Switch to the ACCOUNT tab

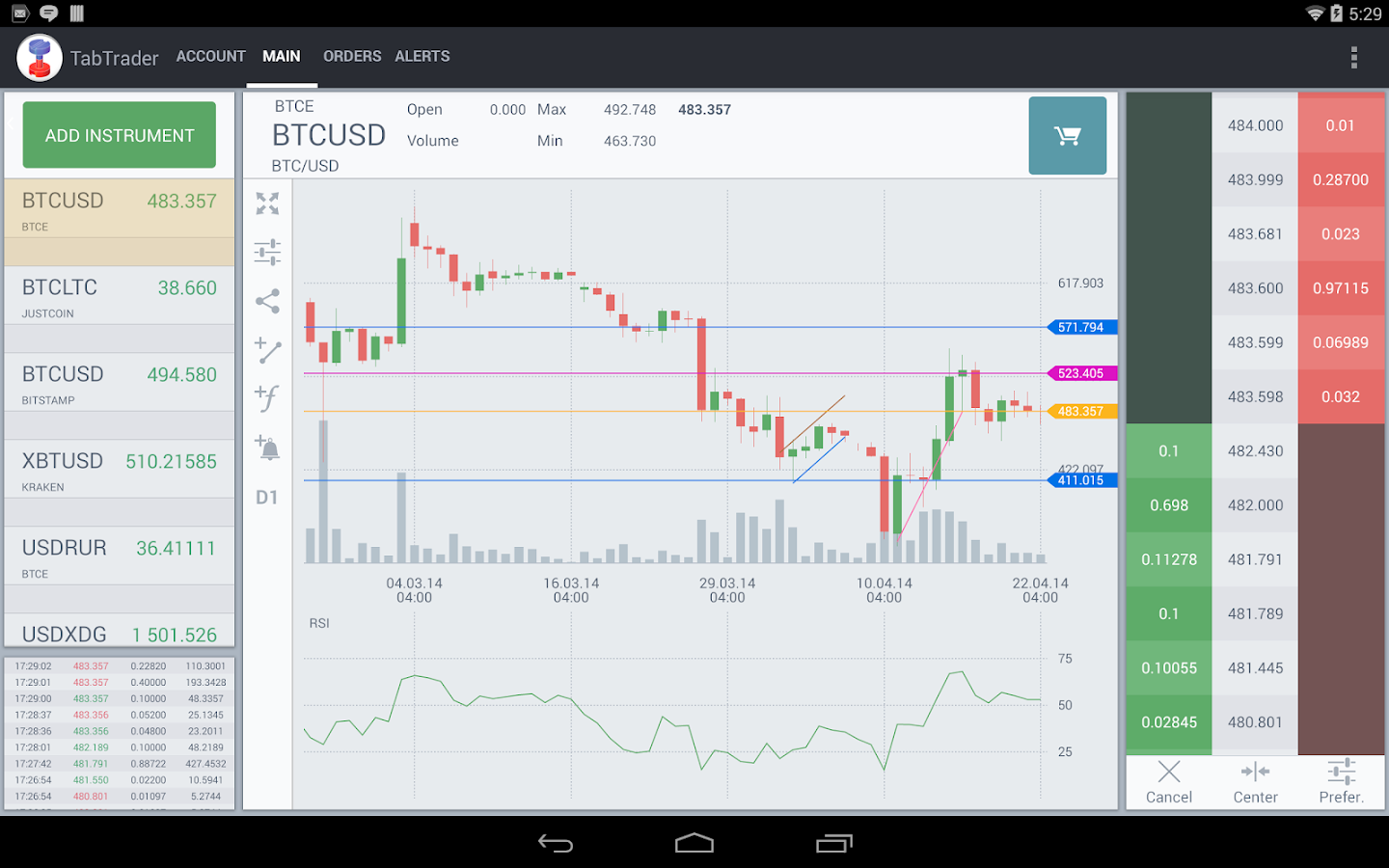pos(210,57)
